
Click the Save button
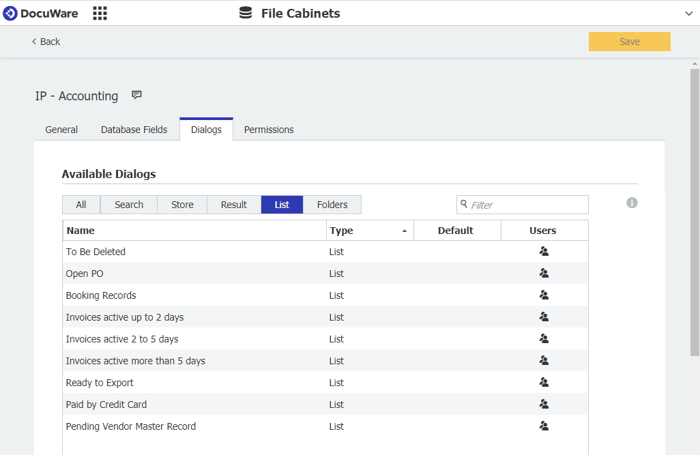click(x=629, y=42)
